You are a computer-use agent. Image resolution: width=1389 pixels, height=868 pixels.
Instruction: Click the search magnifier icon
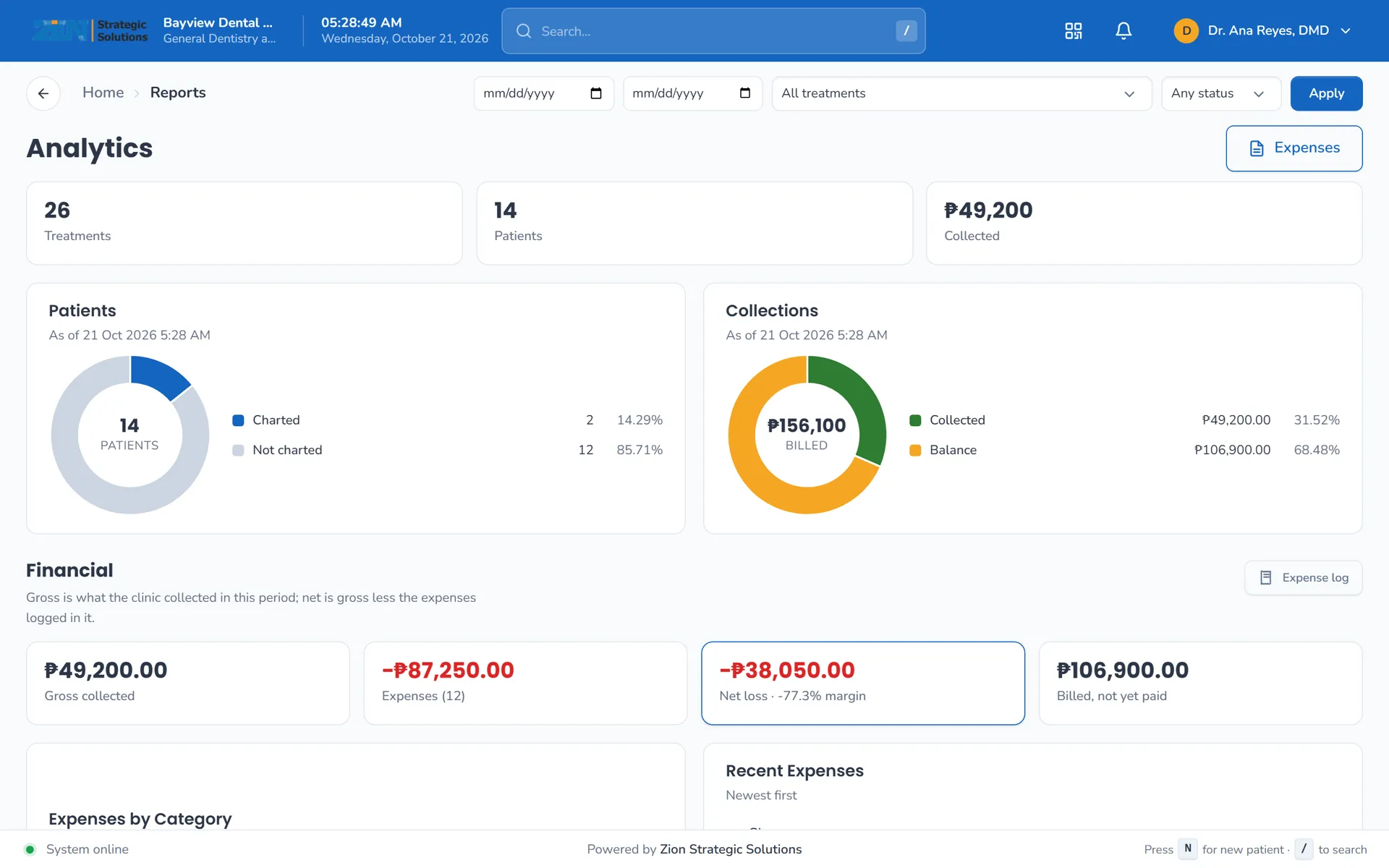[524, 31]
